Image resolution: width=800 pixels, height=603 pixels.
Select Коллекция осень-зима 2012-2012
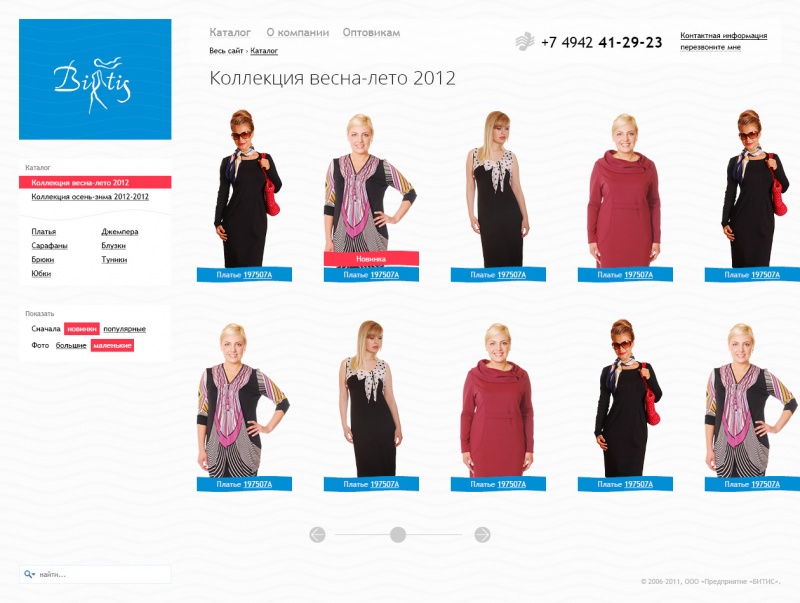pyautogui.click(x=90, y=197)
